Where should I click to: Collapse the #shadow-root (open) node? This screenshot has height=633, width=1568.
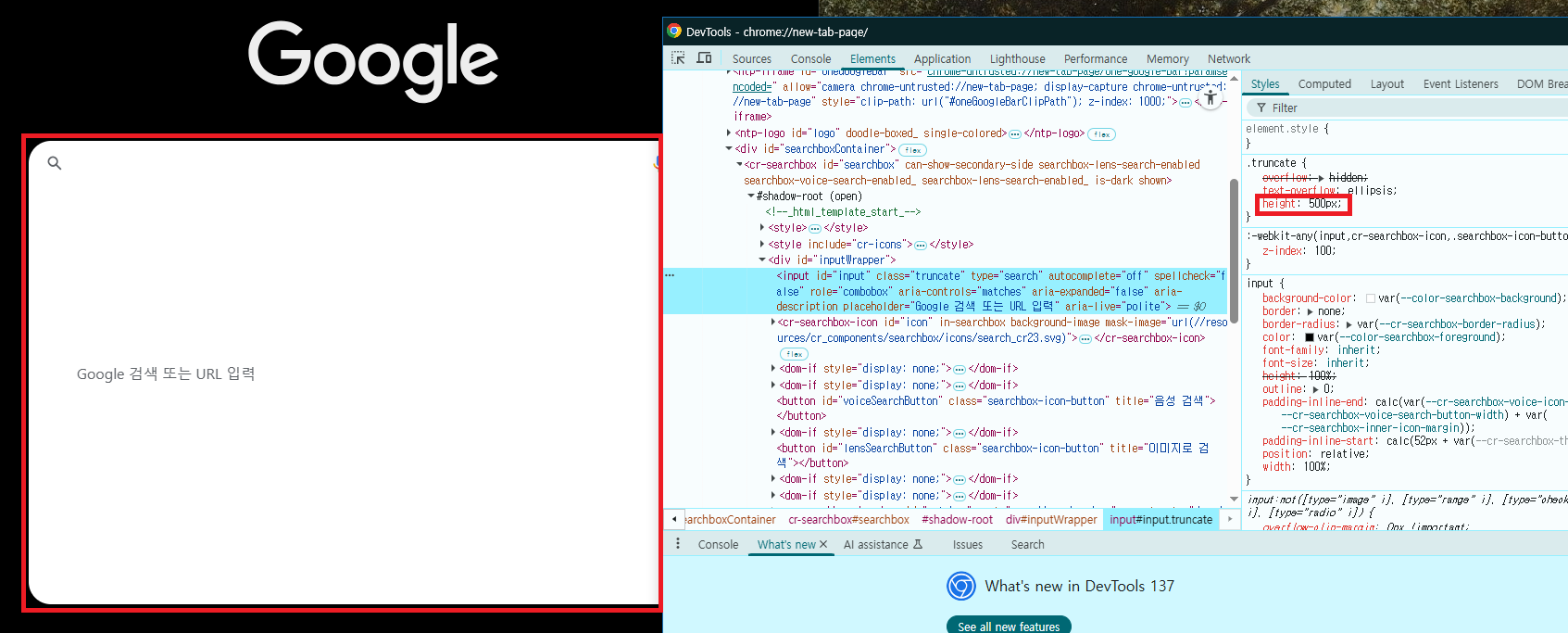[751, 196]
